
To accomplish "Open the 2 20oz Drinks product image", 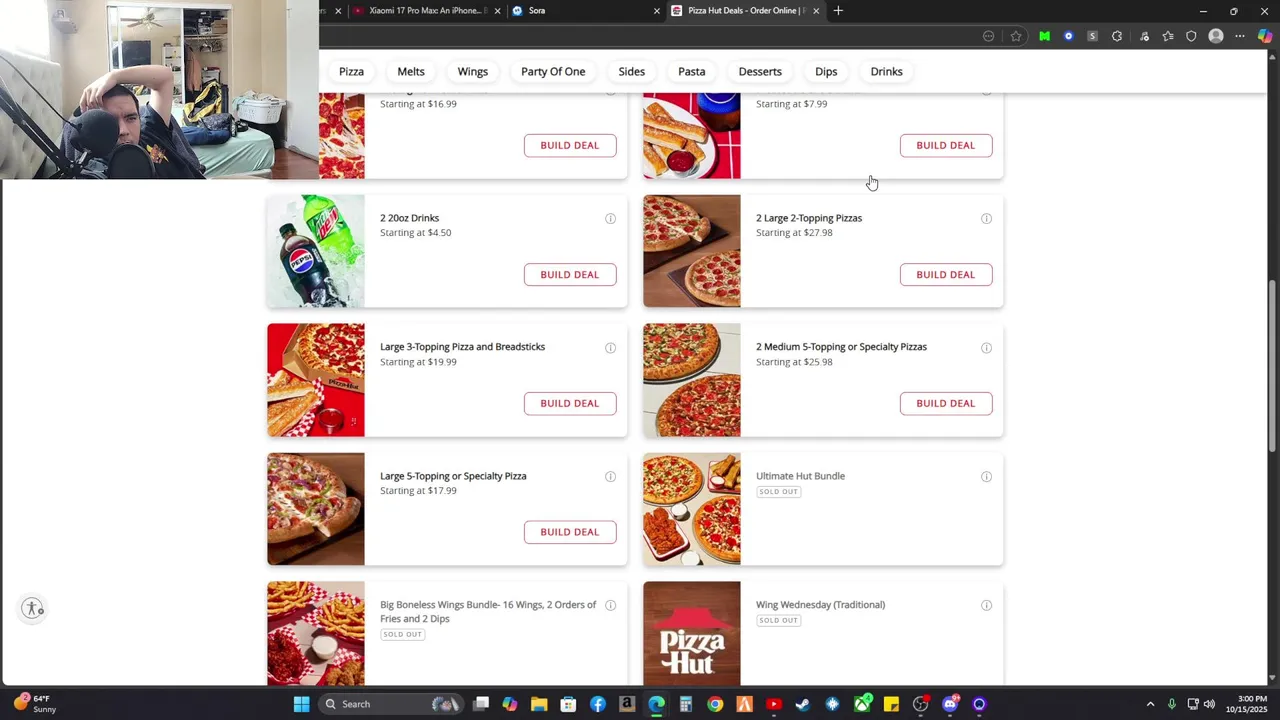I will coord(316,251).
